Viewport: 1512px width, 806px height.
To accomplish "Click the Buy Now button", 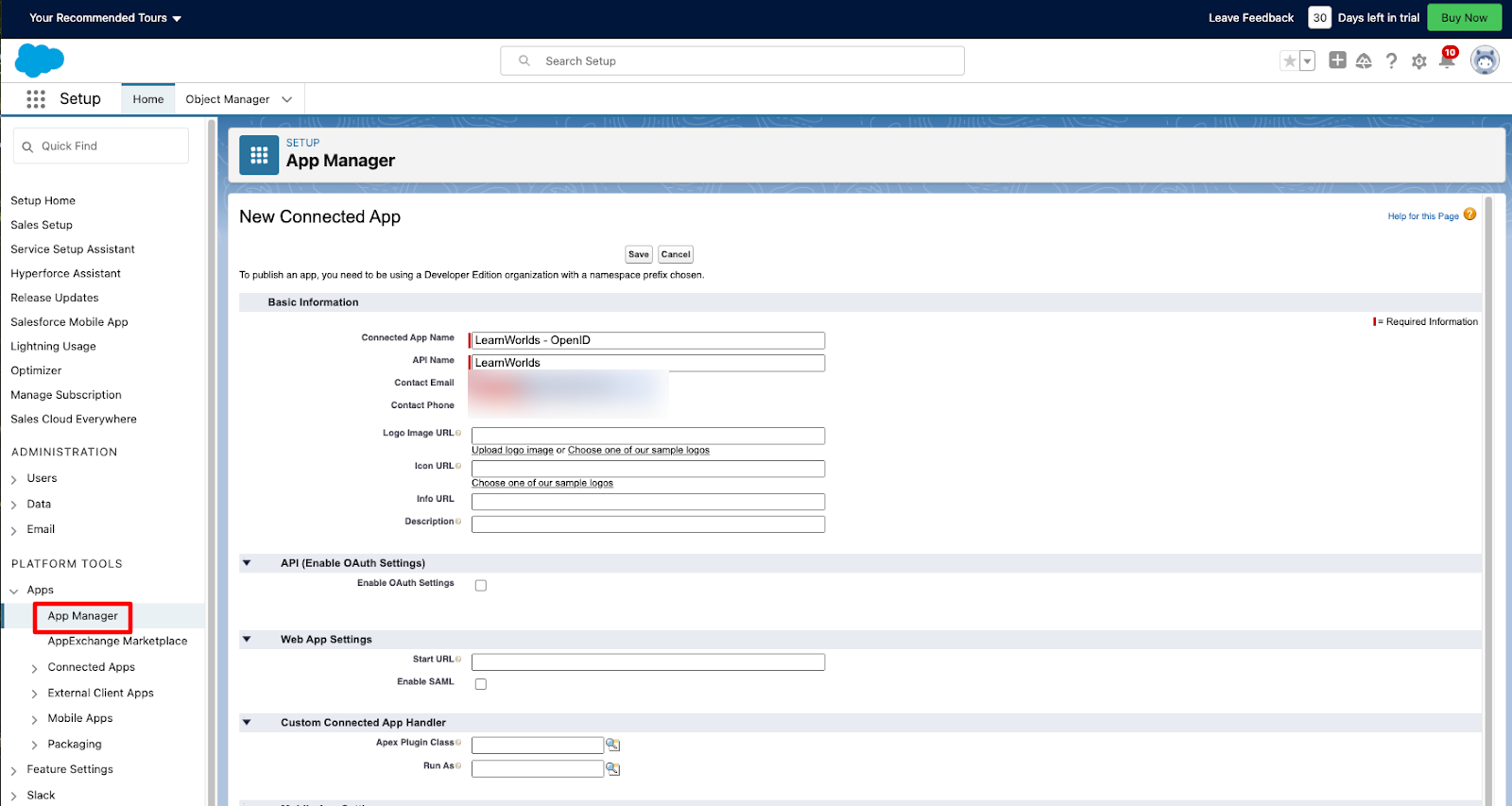I will click(x=1464, y=18).
